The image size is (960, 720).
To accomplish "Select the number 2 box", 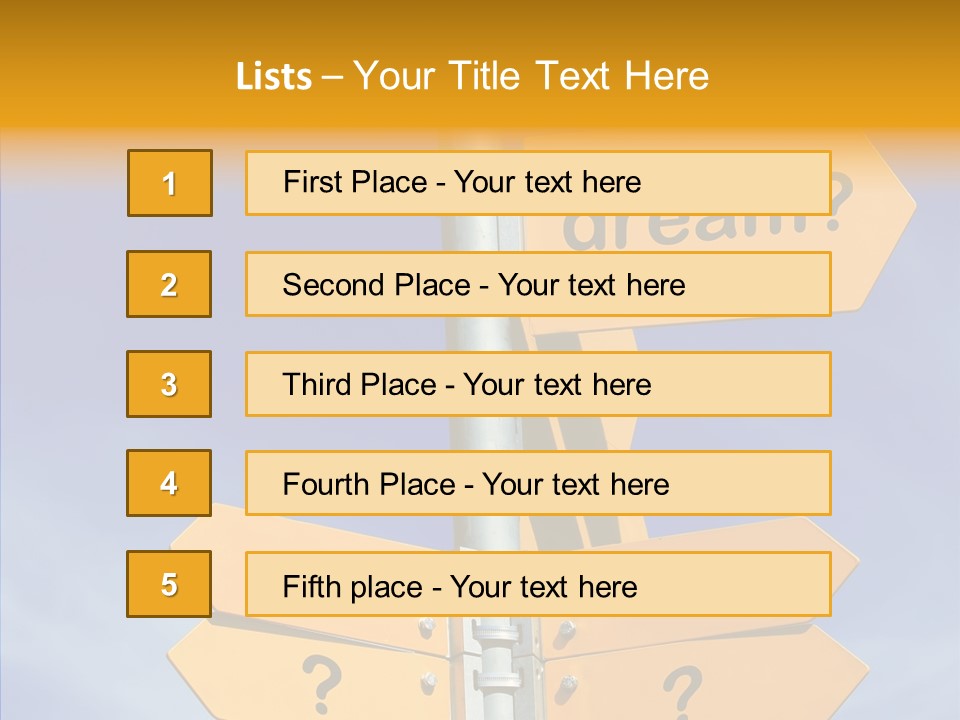I will 169,284.
